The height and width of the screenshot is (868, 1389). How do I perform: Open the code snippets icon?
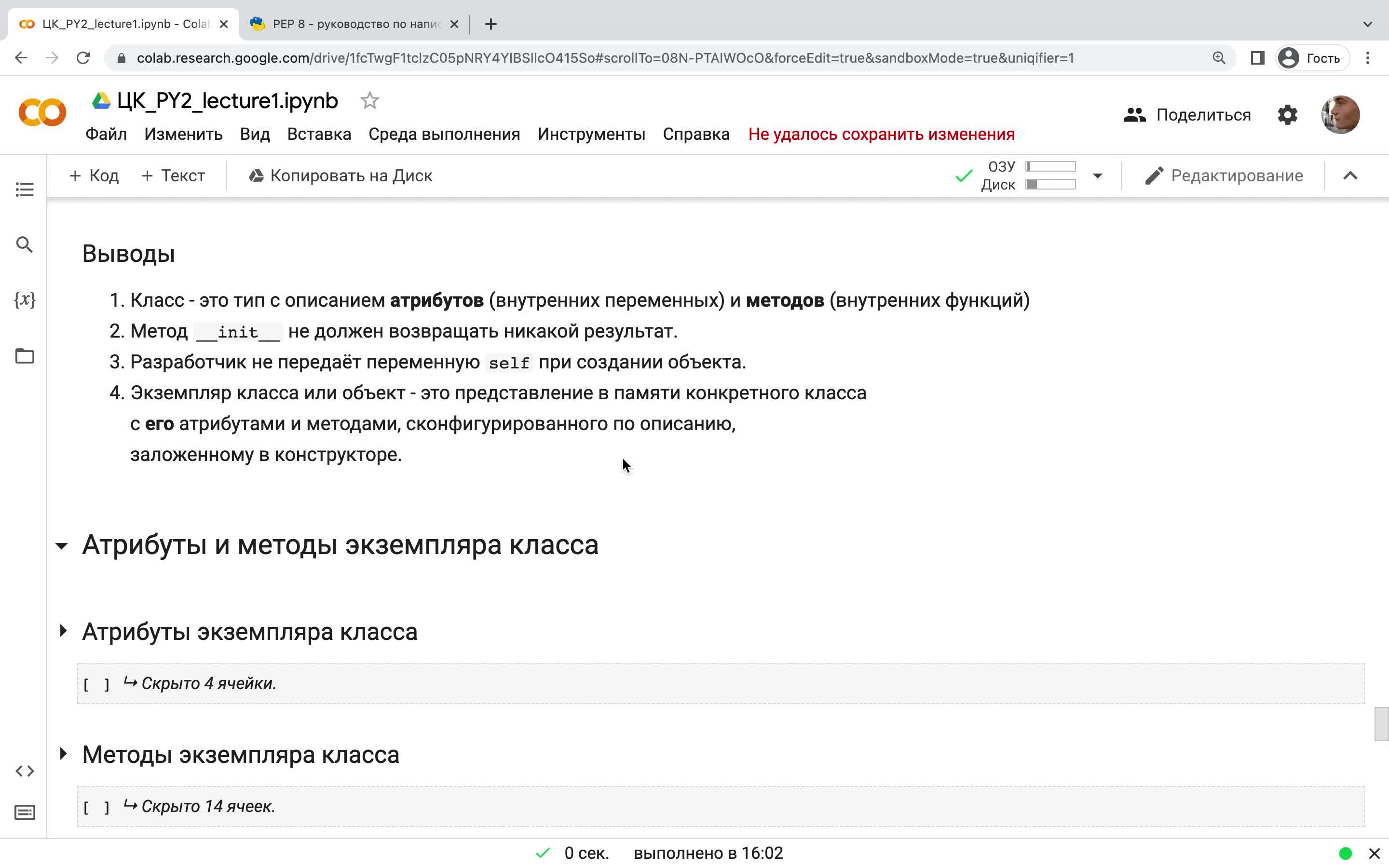pyautogui.click(x=25, y=771)
